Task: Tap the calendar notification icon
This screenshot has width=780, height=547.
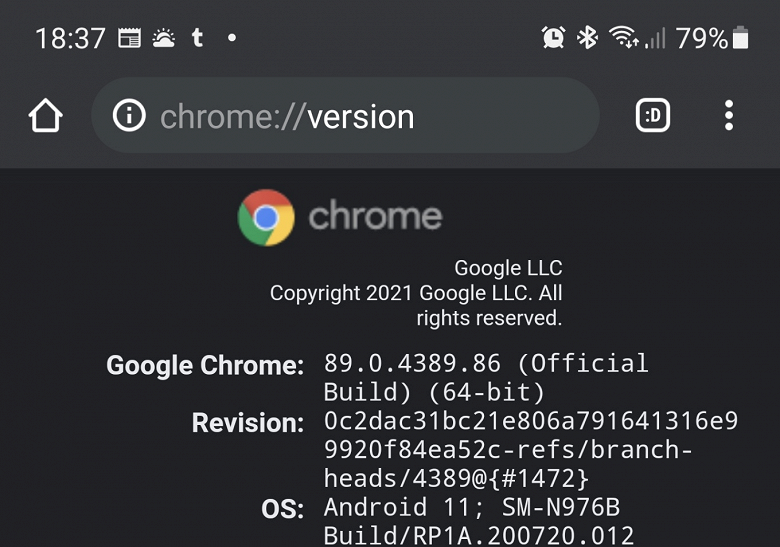Action: 129,38
